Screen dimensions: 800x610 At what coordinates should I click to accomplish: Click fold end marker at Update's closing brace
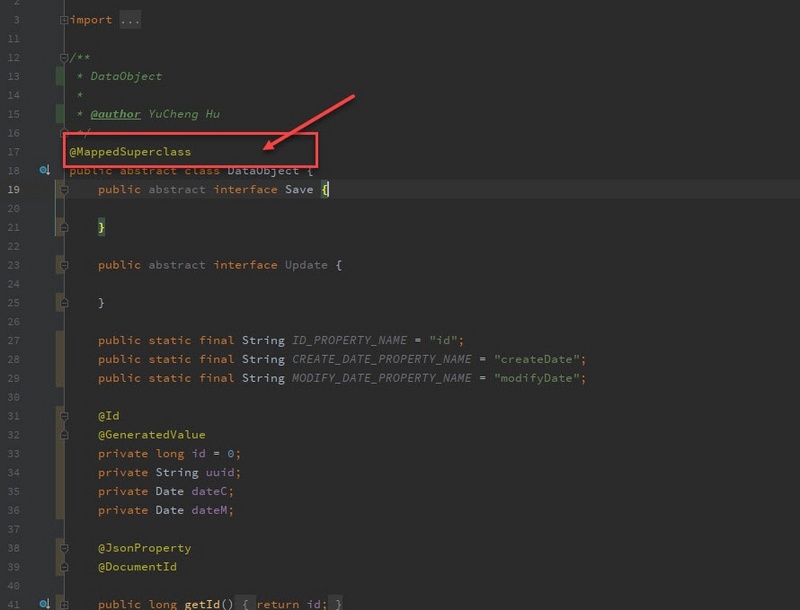(x=64, y=303)
